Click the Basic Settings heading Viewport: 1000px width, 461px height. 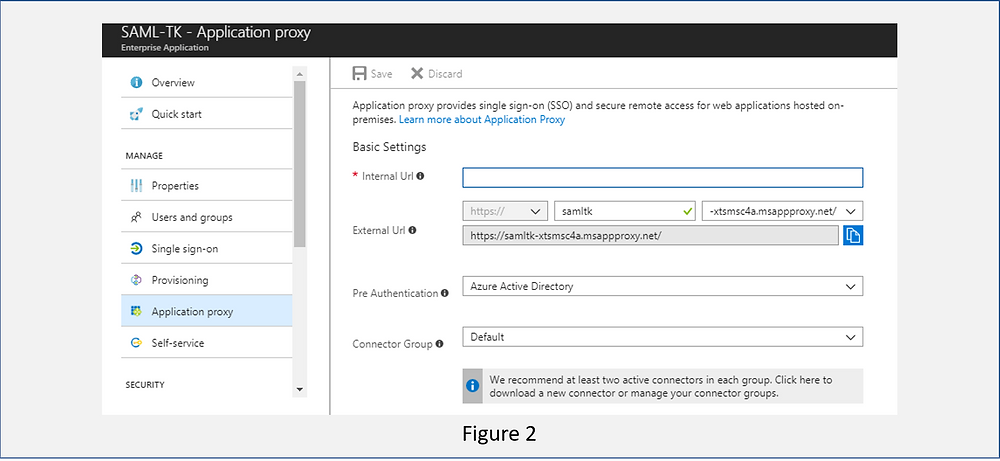pyautogui.click(x=390, y=147)
